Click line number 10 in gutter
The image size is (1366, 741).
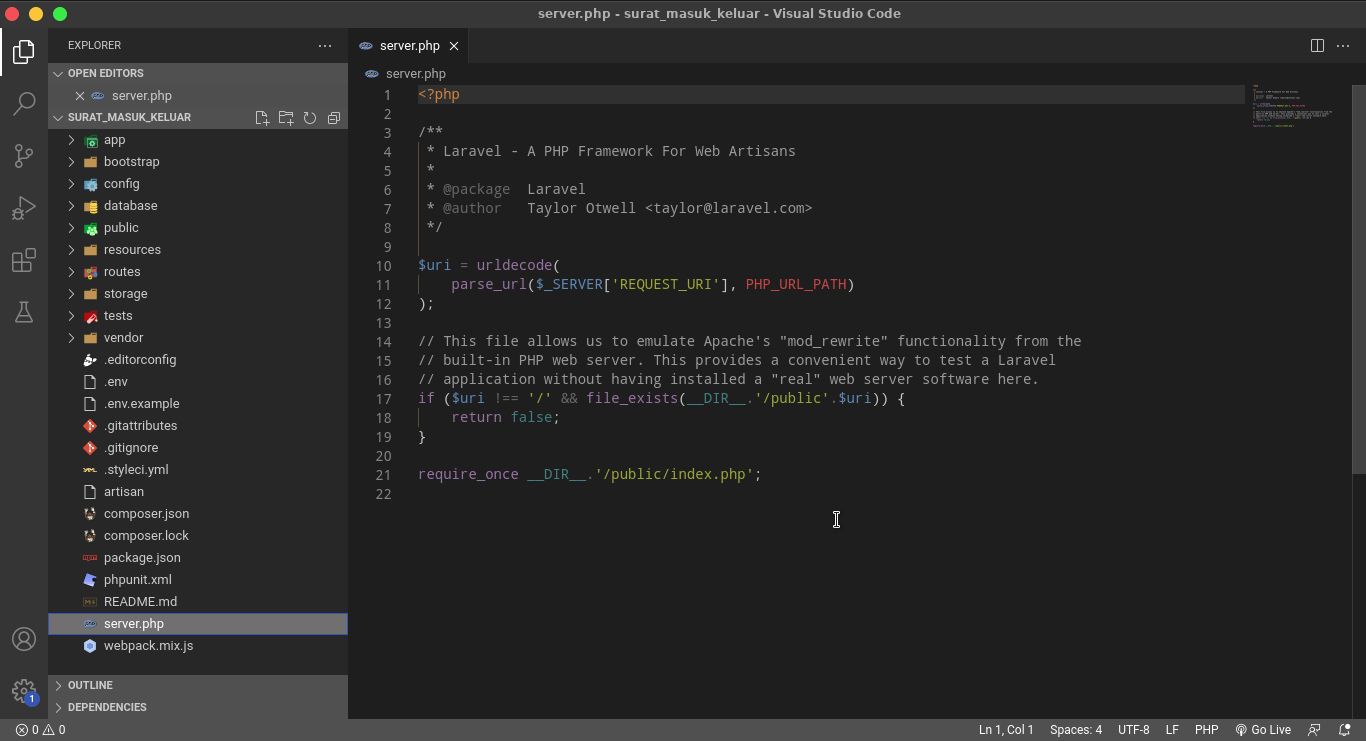(x=384, y=266)
